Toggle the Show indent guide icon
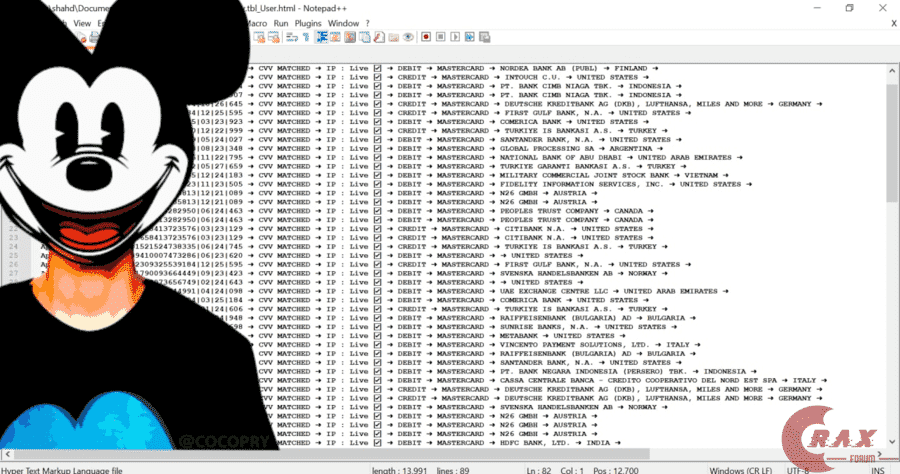The width and height of the screenshot is (900, 474). (x=321, y=37)
